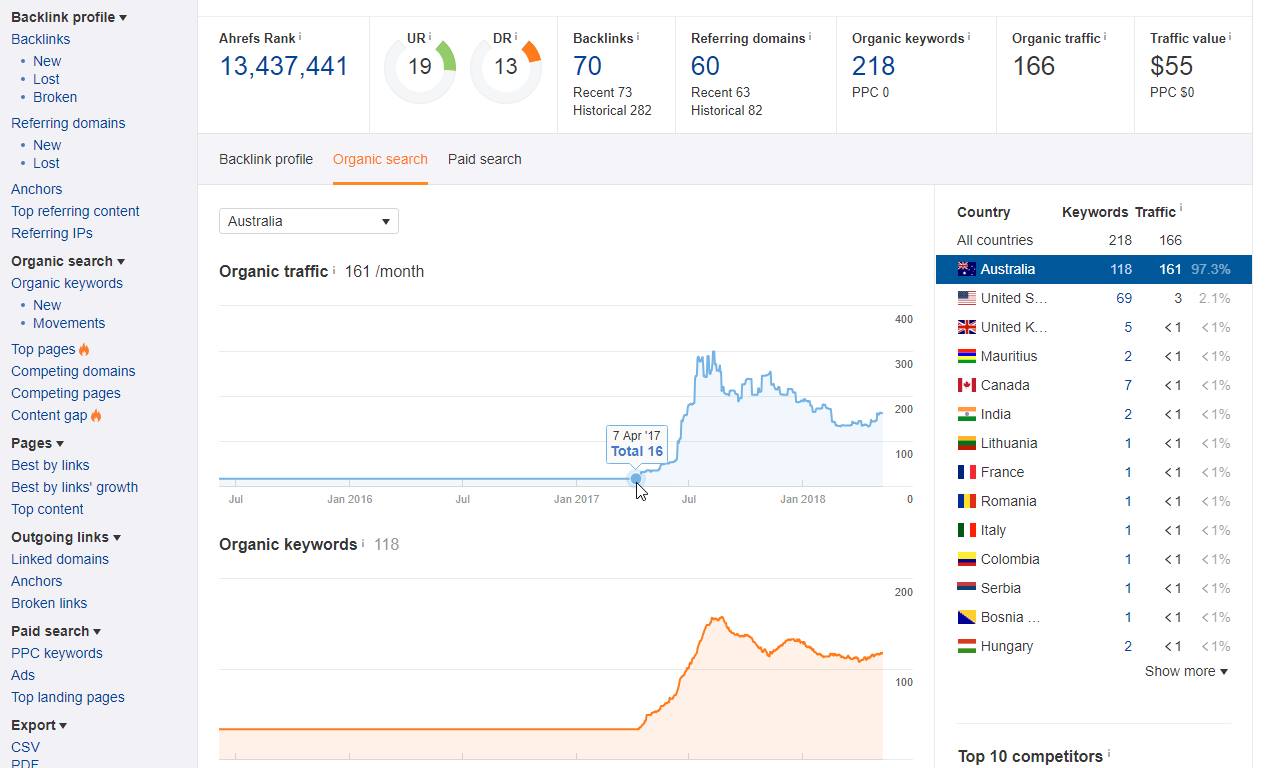Switch to the Backlink profile tab
Image resolution: width=1281 pixels, height=768 pixels.
point(266,159)
